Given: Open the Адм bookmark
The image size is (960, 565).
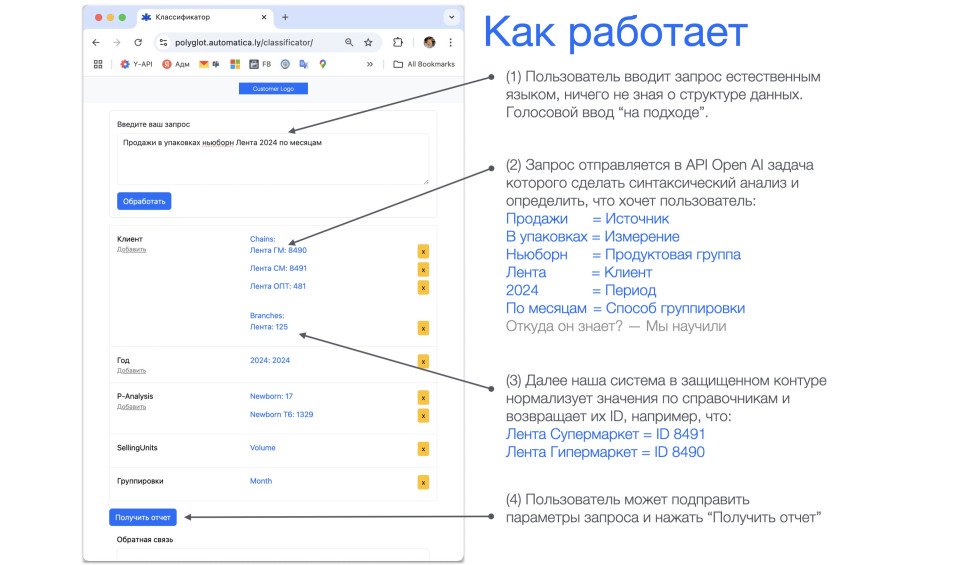Looking at the screenshot, I should 176,64.
